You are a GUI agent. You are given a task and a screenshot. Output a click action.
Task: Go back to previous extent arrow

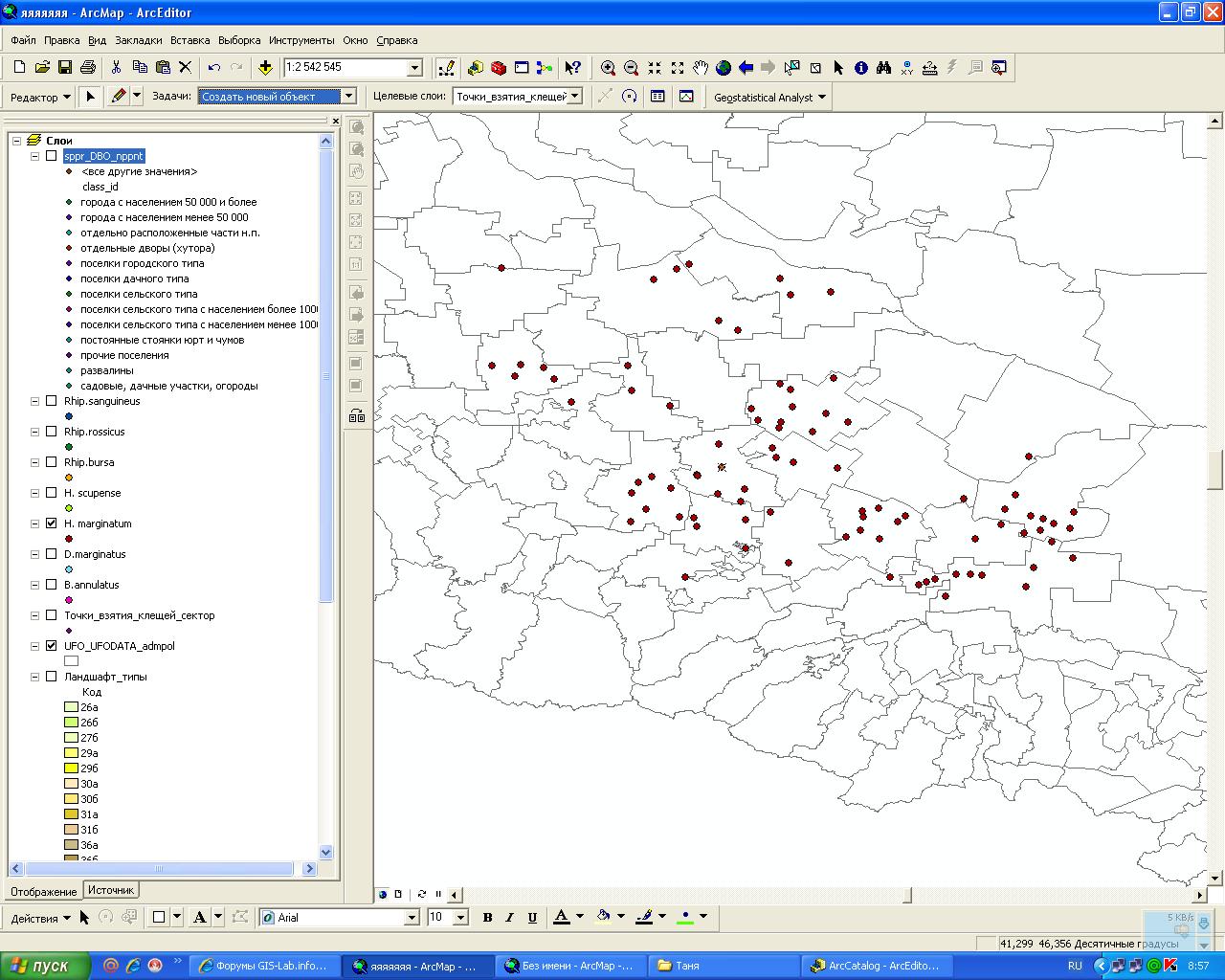746,68
